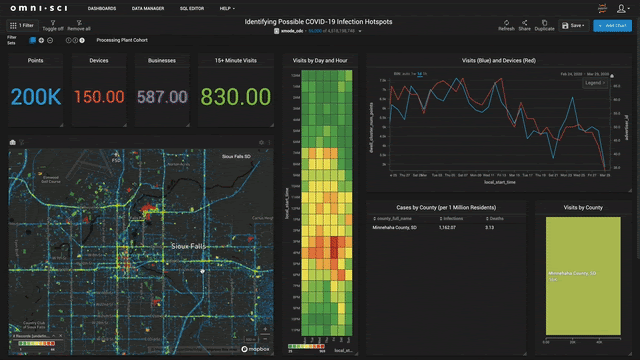Click the 15+ Minute Visits 830.00 value
The height and width of the screenshot is (360, 640).
point(236,97)
